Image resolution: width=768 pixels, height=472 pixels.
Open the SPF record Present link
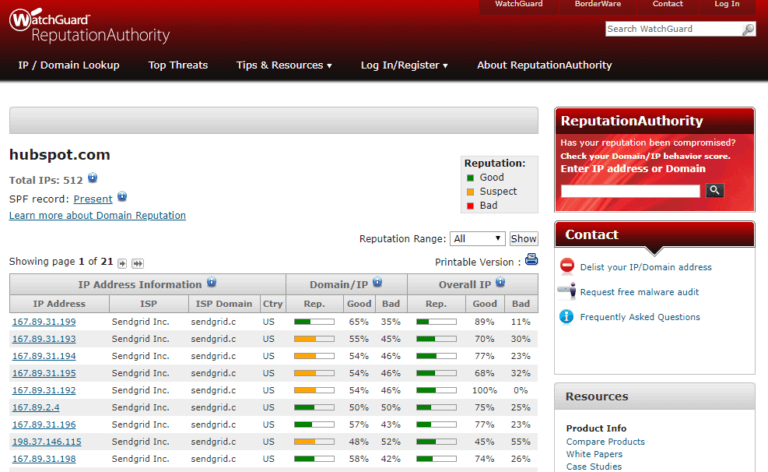pyautogui.click(x=93, y=199)
